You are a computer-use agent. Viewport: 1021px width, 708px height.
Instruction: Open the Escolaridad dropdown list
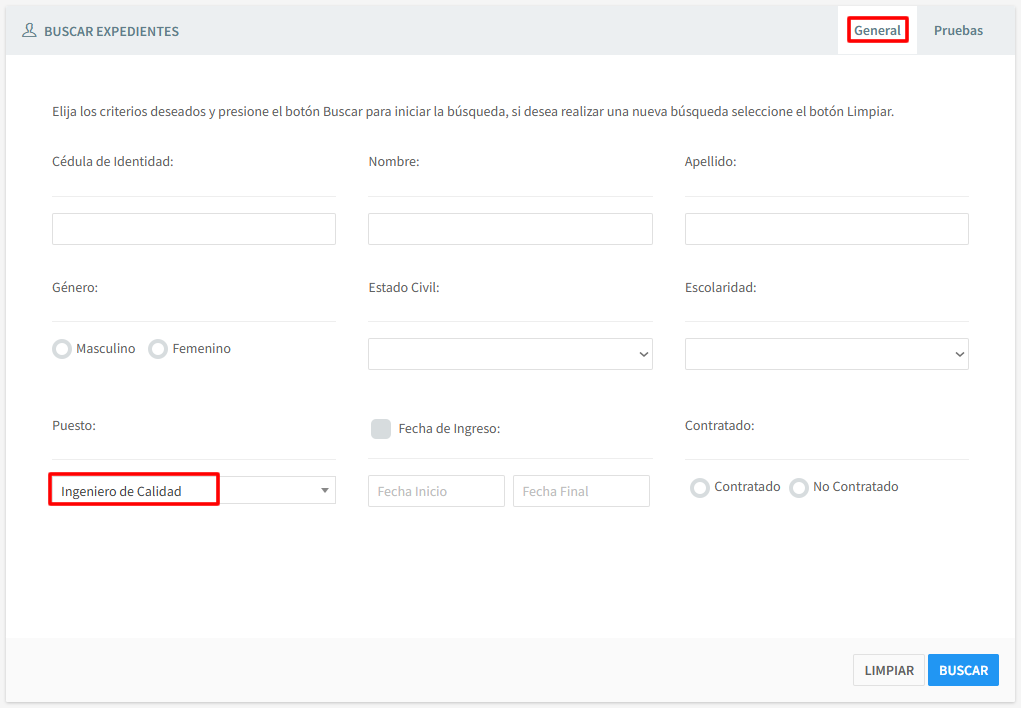[x=826, y=354]
